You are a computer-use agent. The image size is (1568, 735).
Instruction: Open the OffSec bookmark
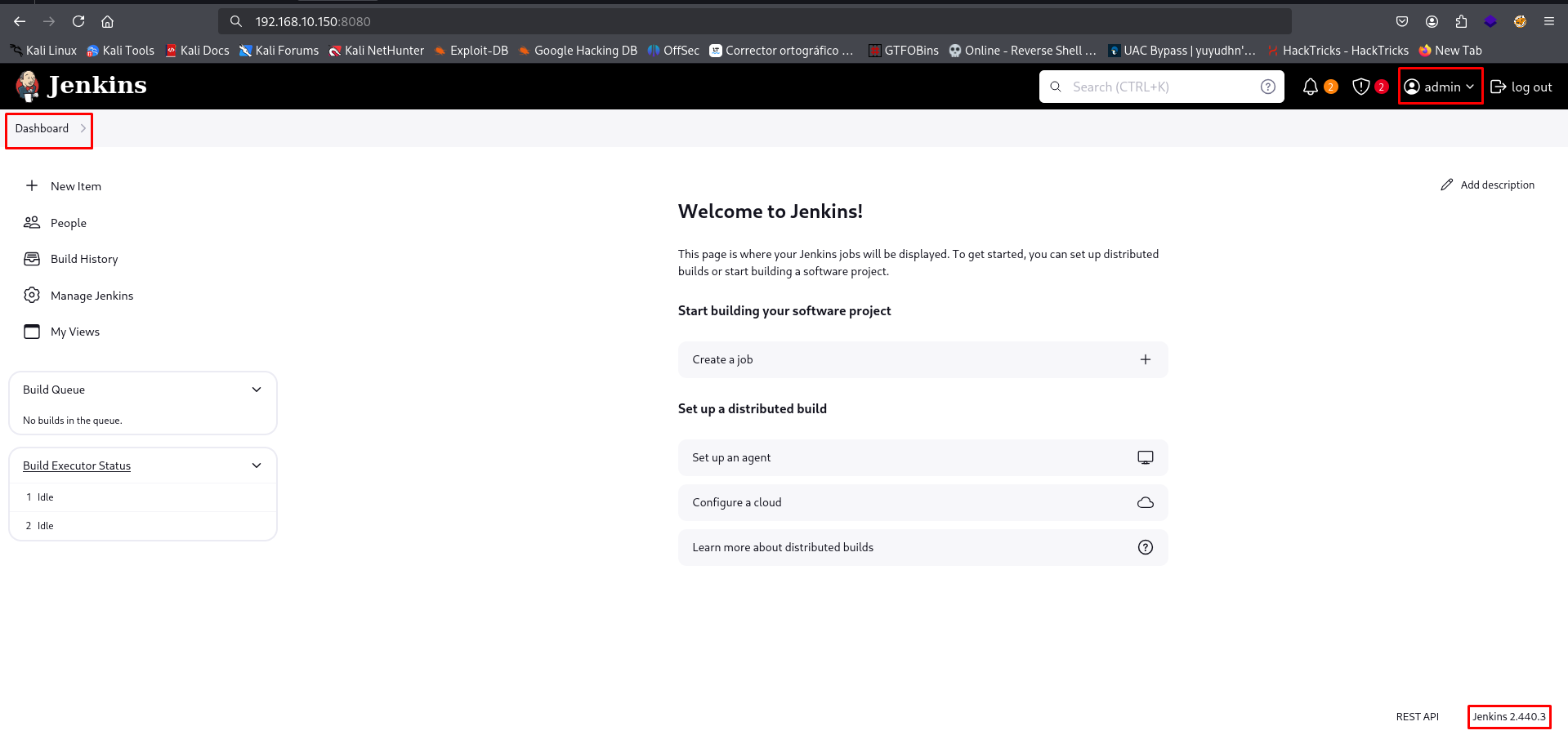673,51
